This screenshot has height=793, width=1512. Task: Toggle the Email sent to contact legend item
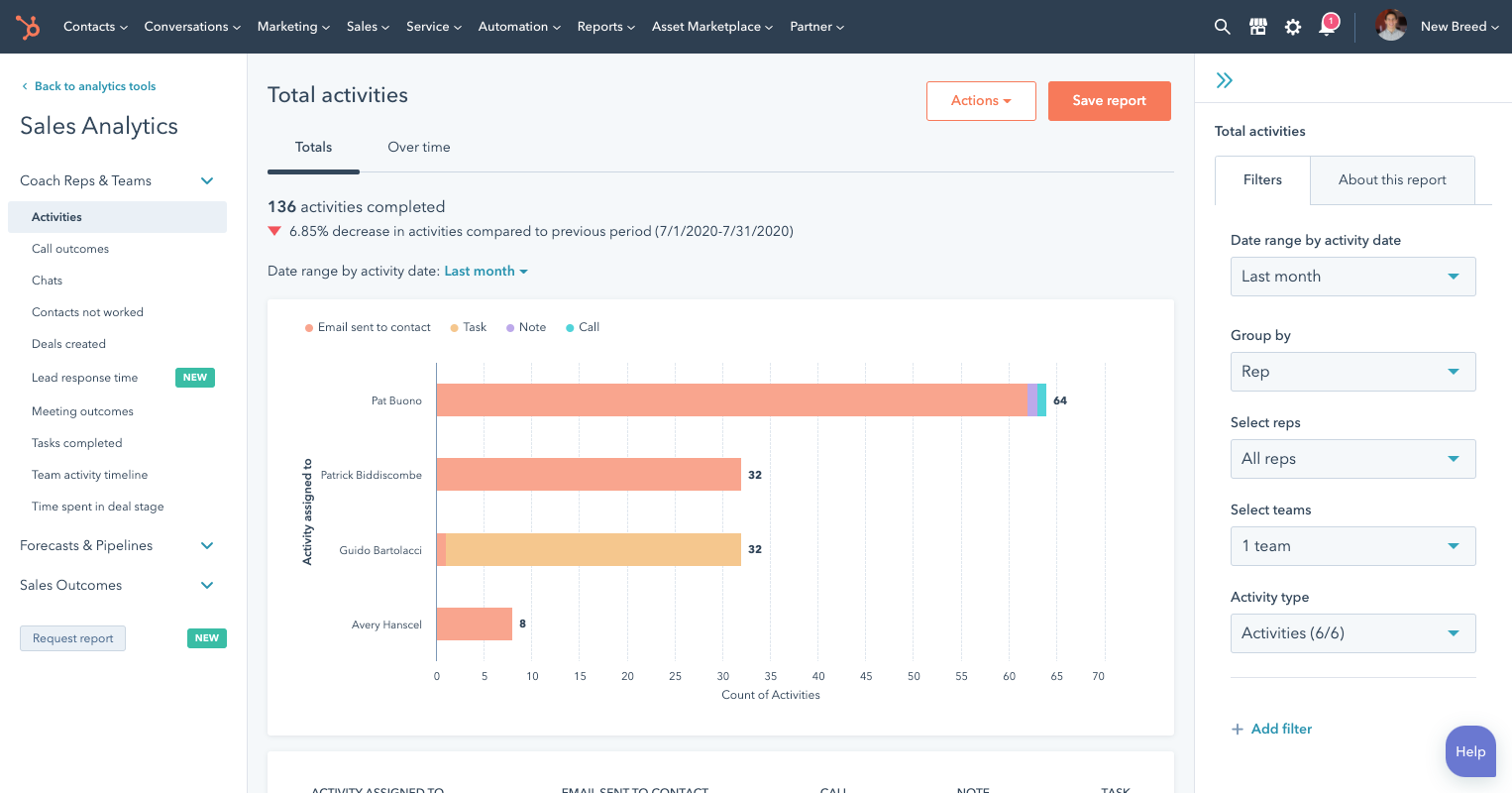click(368, 327)
